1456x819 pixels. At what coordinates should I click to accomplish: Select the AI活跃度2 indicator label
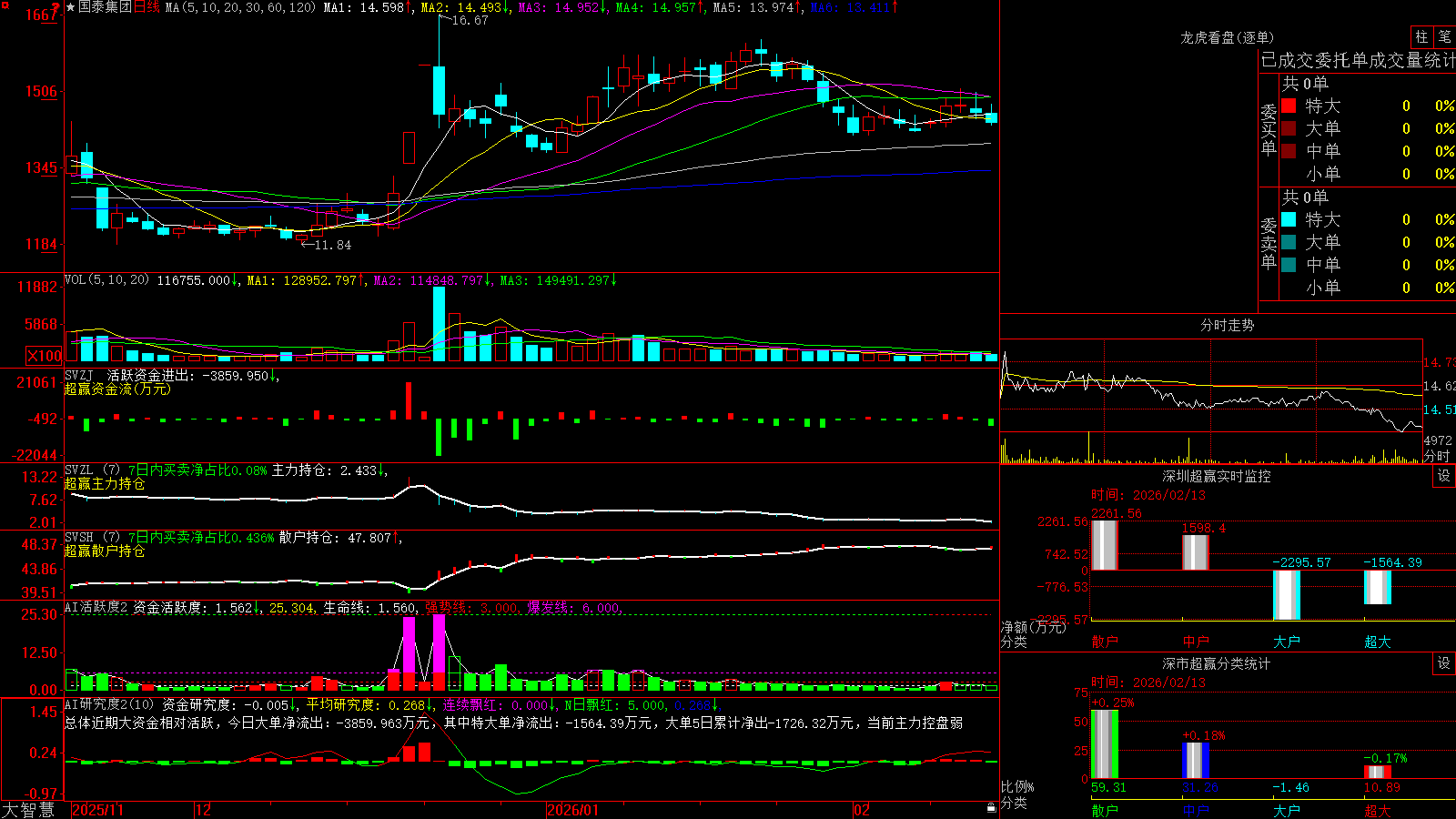96,607
